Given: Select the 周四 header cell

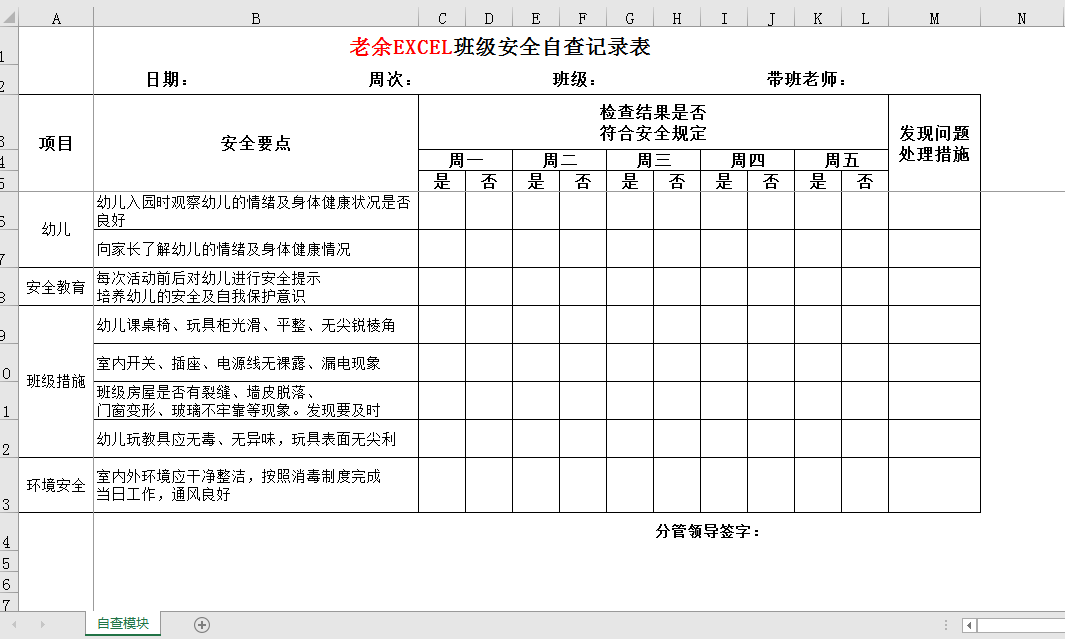Looking at the screenshot, I should (748, 160).
